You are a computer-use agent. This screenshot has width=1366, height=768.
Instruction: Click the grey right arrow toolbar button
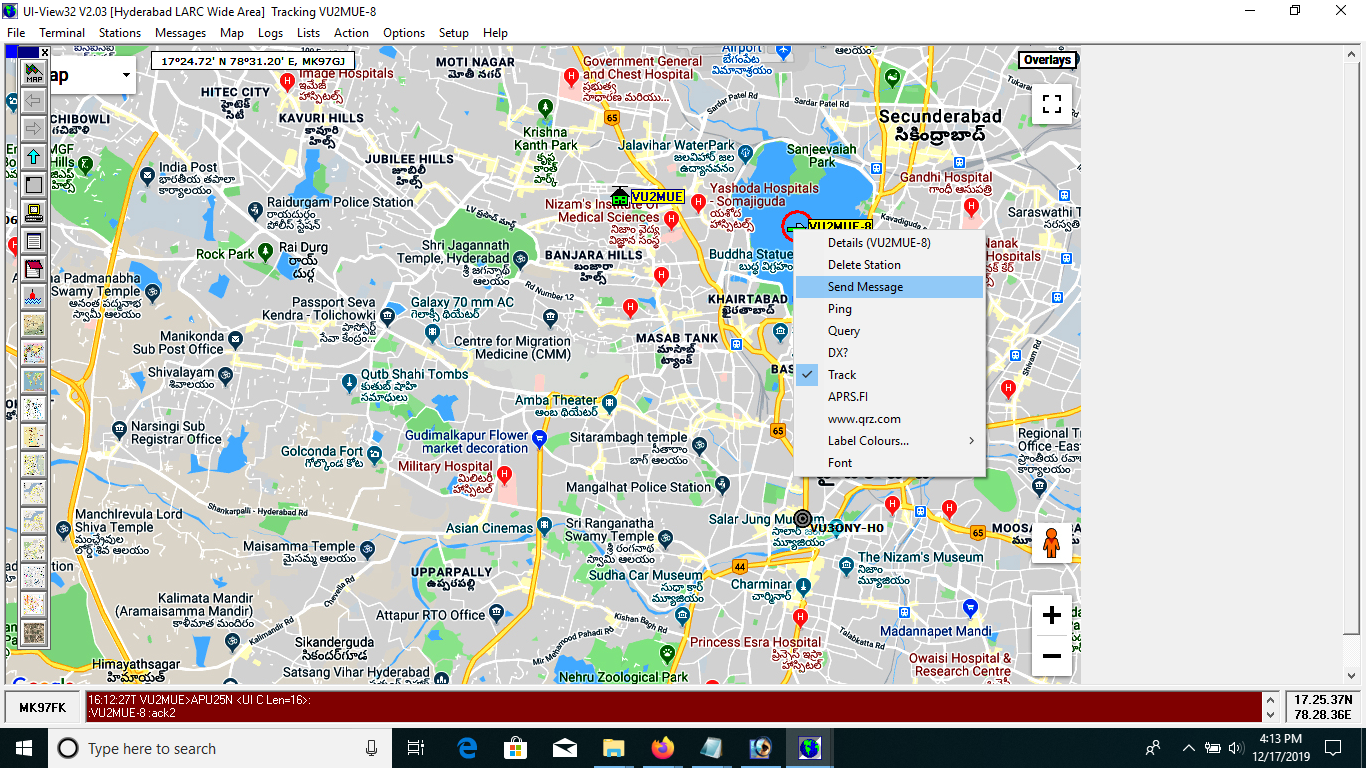click(34, 128)
